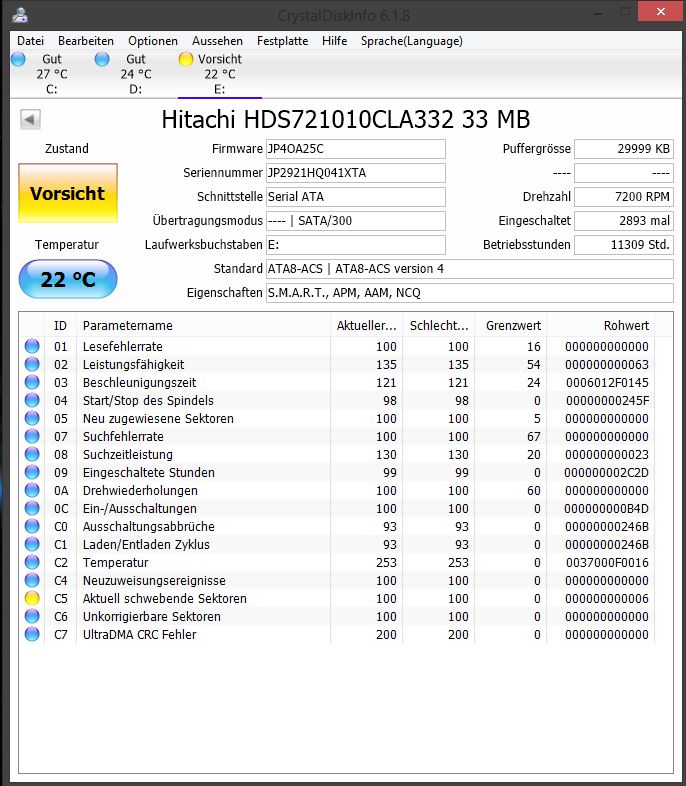This screenshot has height=786, width=686.
Task: Click the Drehzahl value 7200 RPM
Action: 623,197
